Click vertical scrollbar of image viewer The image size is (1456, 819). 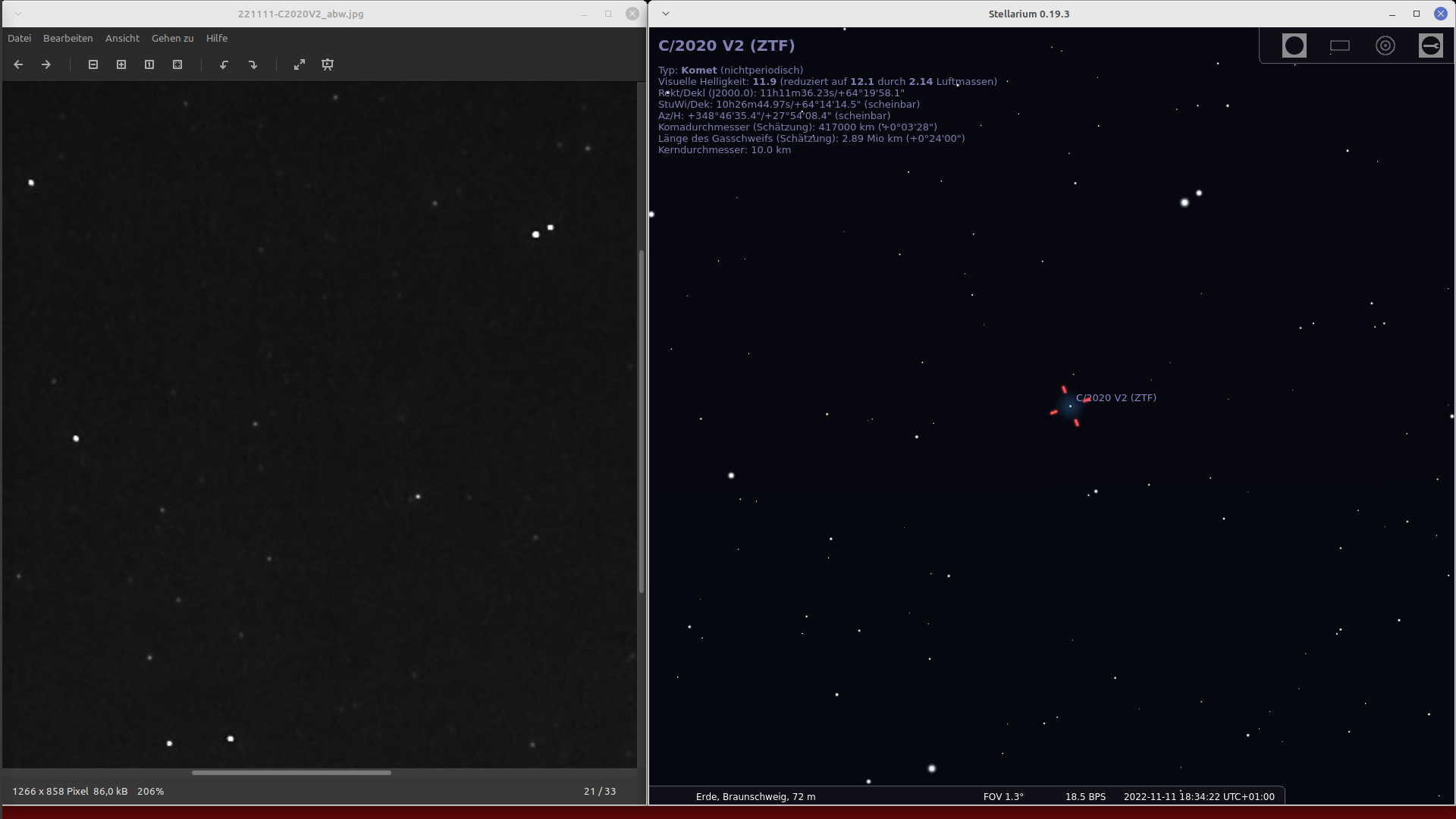[x=642, y=421]
